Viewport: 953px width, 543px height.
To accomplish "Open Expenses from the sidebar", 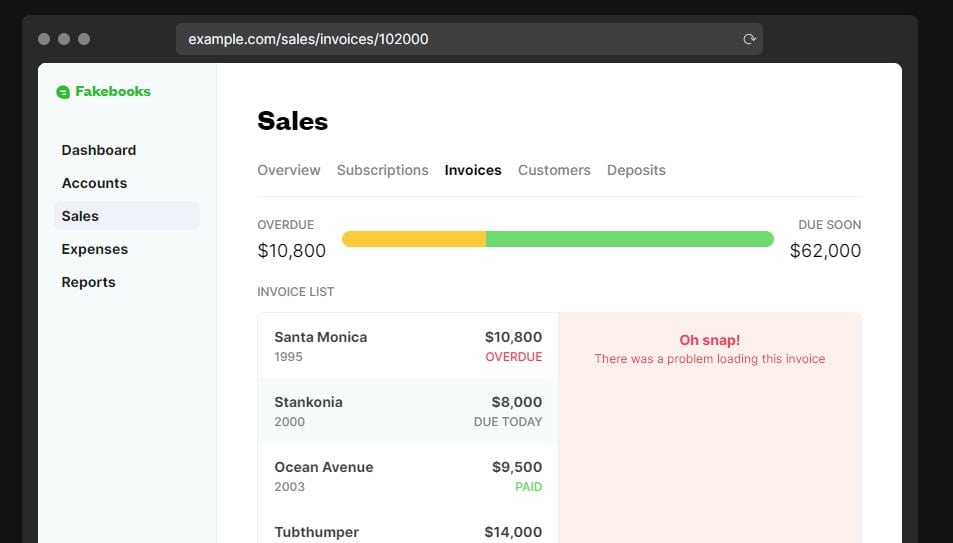I will 94,249.
